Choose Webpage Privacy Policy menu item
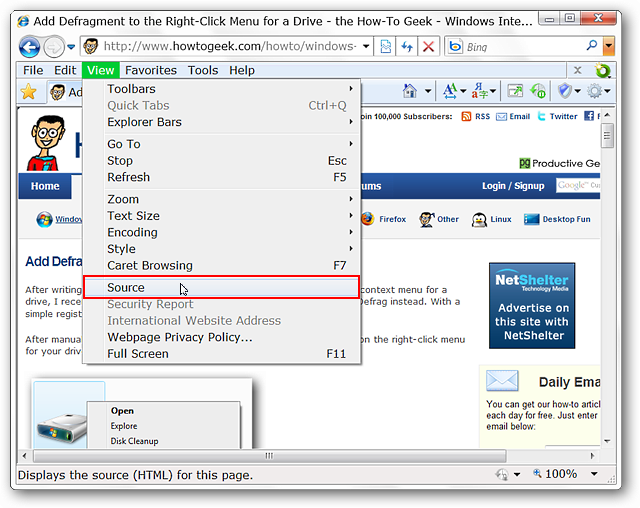 click(x=222, y=337)
